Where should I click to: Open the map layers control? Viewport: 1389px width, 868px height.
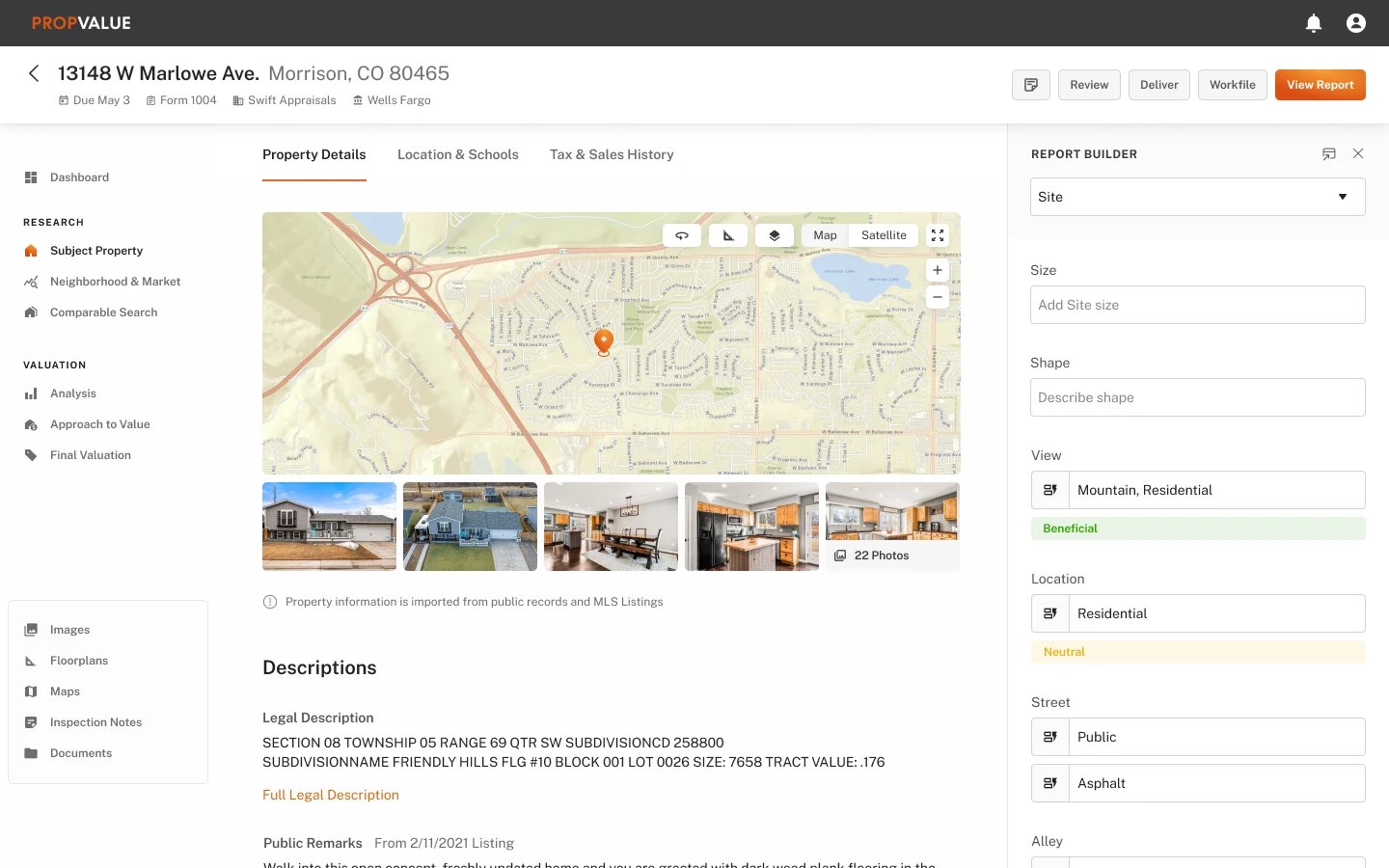point(775,235)
